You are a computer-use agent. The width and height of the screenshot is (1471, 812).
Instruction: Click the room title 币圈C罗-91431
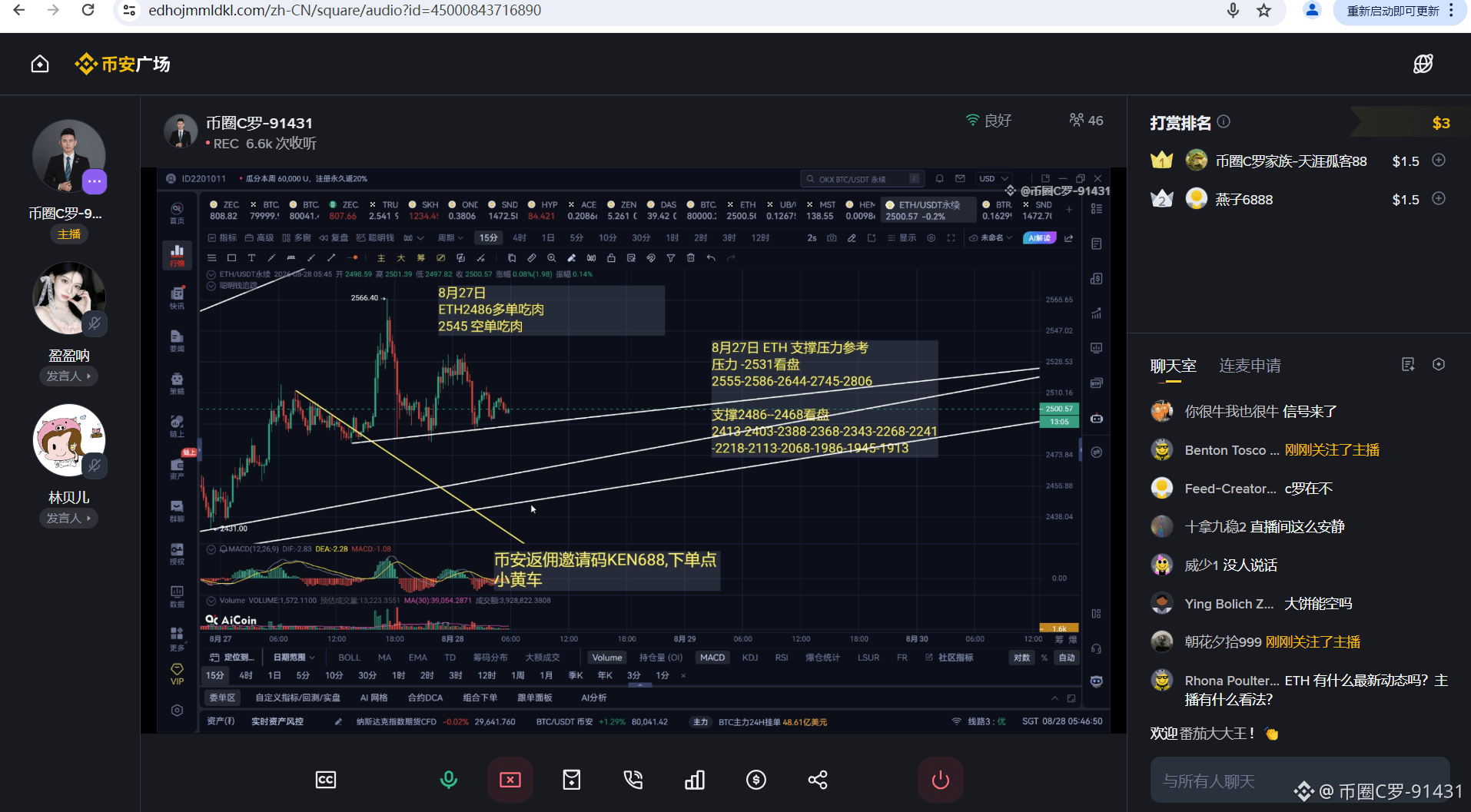pos(259,123)
